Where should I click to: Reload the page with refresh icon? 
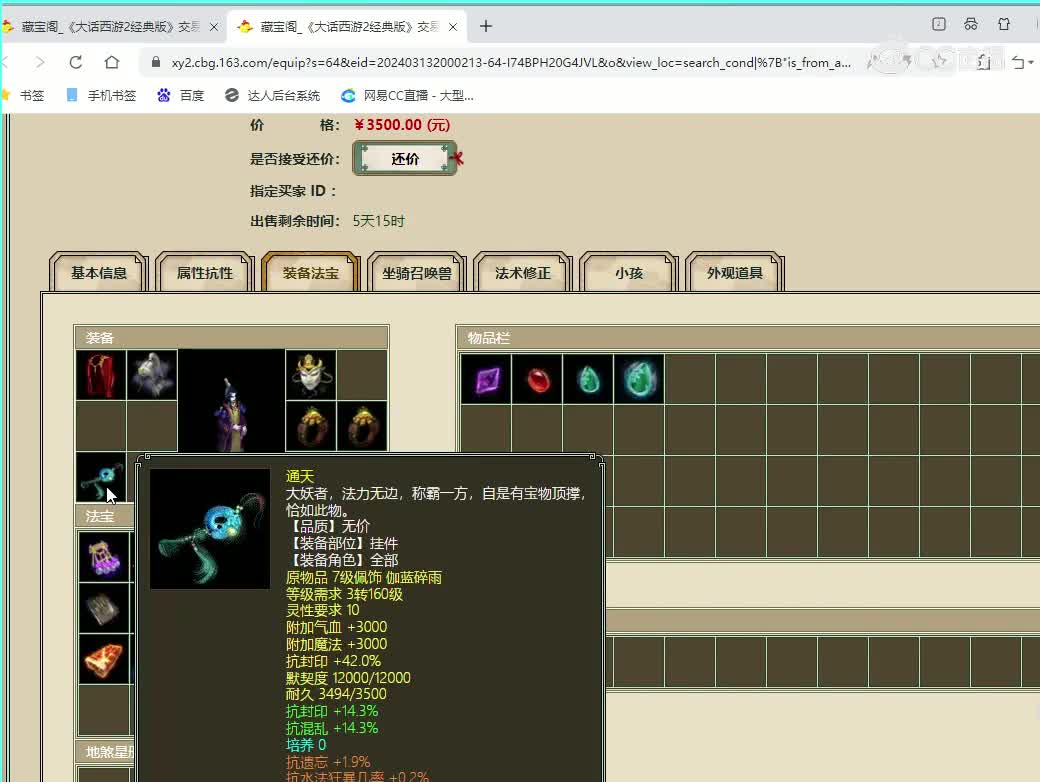(x=76, y=62)
